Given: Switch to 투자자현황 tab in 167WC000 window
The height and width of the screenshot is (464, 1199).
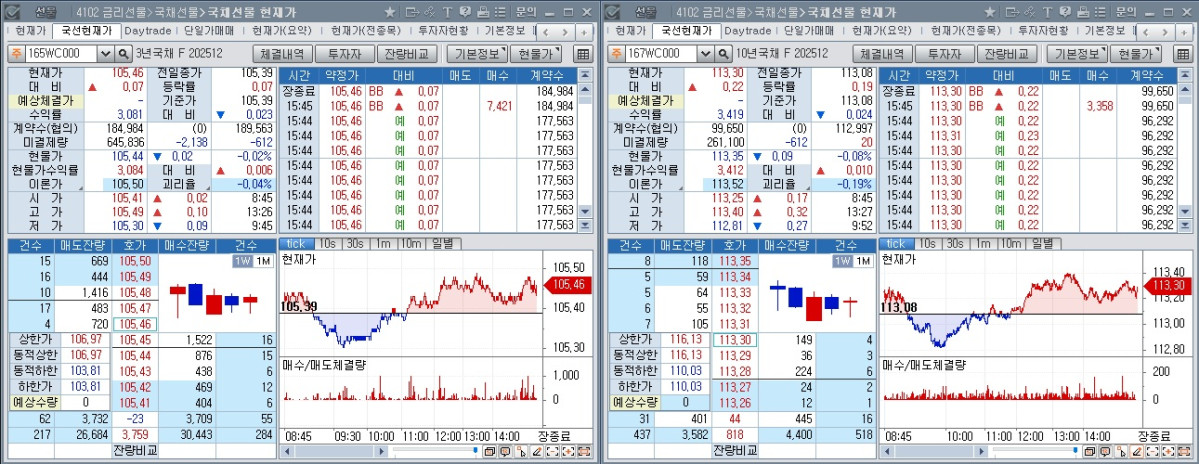Looking at the screenshot, I should click(1042, 31).
